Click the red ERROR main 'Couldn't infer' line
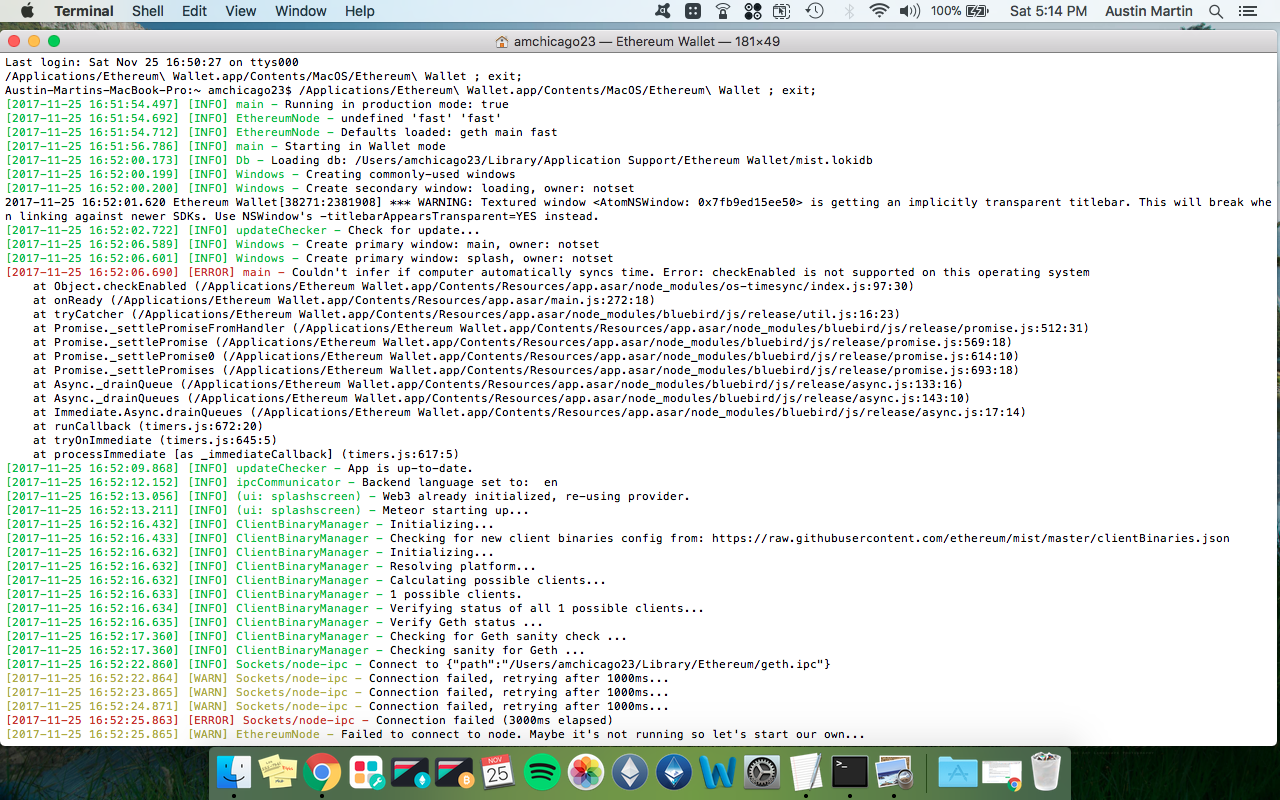Screen dimensions: 1280x800 pyautogui.click(x=548, y=272)
